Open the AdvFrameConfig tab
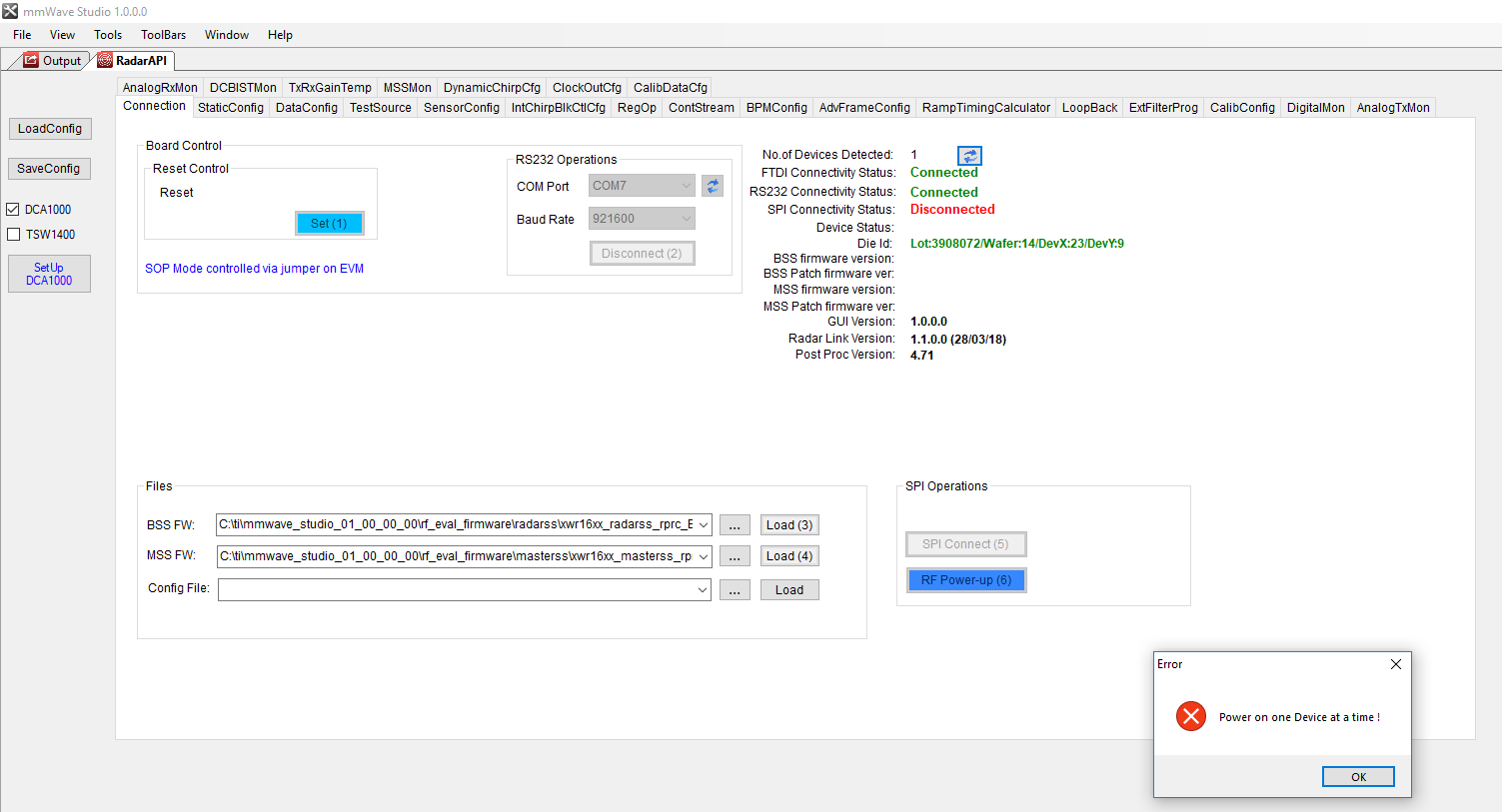The image size is (1502, 812). tap(864, 108)
